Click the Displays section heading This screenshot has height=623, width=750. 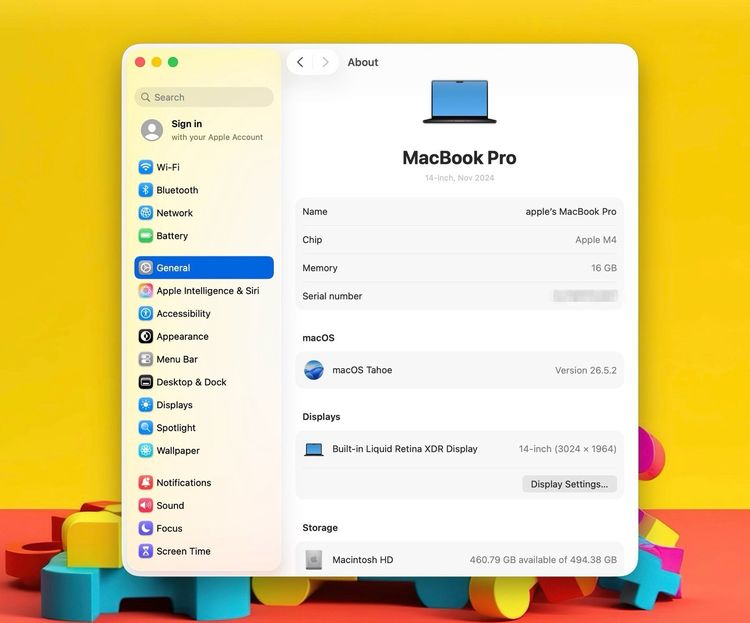(x=321, y=417)
